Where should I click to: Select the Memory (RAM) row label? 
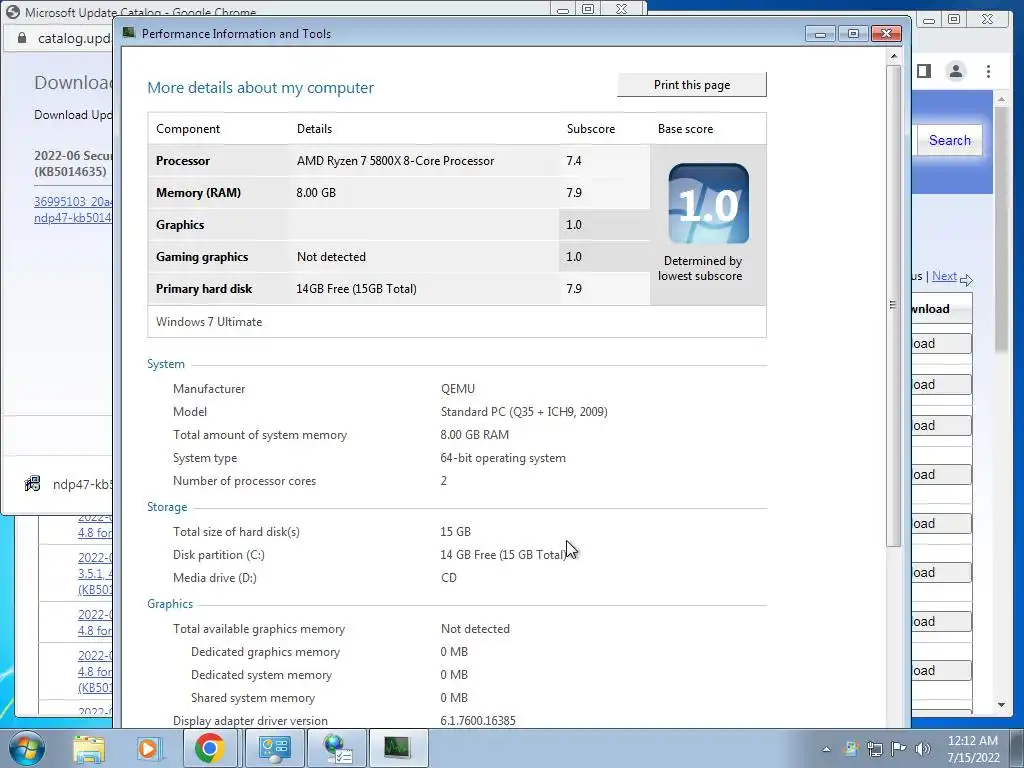(199, 193)
